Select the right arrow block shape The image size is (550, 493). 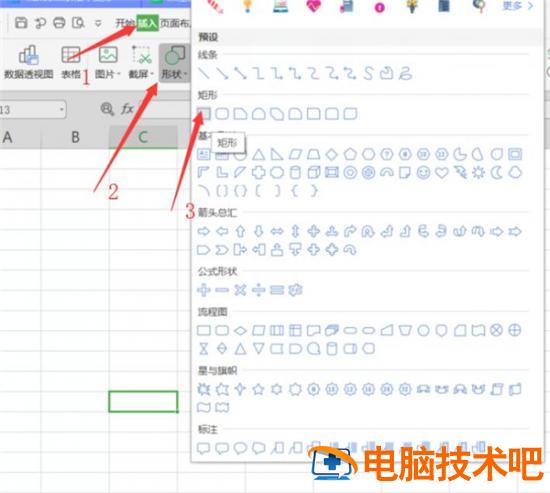tap(204, 231)
